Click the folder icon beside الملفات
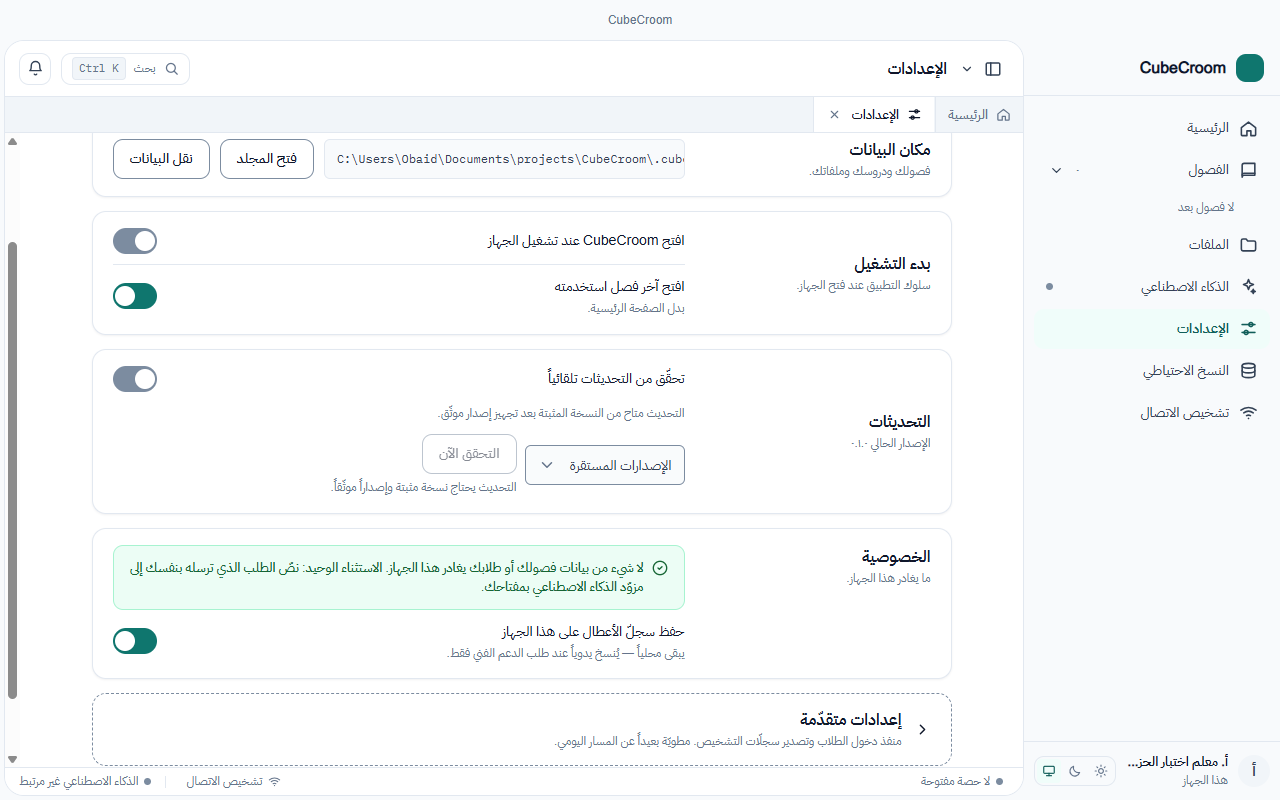This screenshot has height=800, width=1280. [1248, 245]
